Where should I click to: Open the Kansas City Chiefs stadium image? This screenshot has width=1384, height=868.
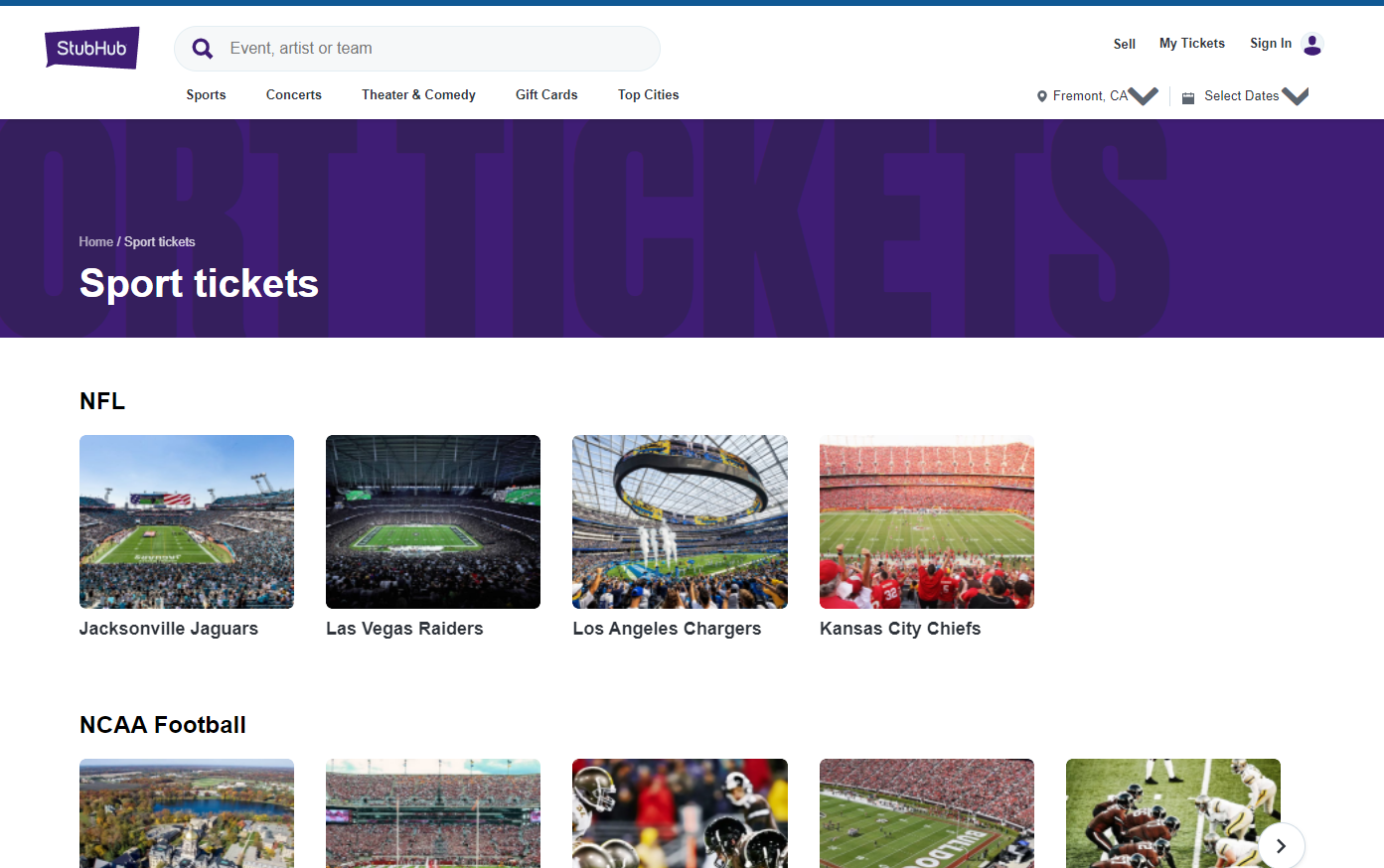927,521
